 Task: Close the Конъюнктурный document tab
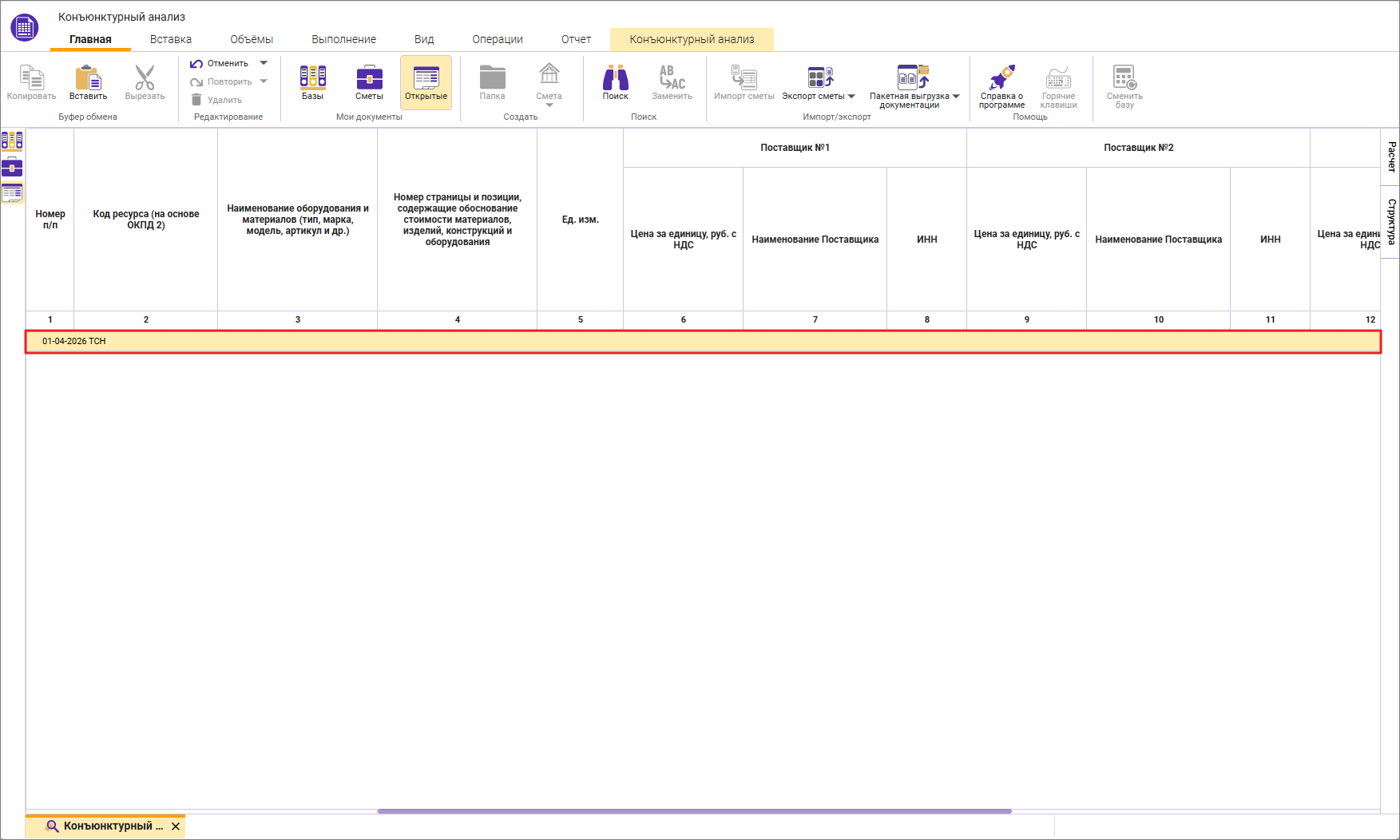176,826
